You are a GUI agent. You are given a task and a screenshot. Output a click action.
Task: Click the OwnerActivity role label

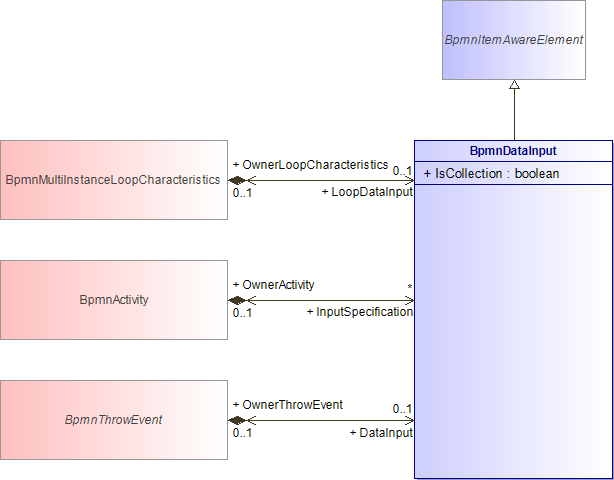[273, 285]
